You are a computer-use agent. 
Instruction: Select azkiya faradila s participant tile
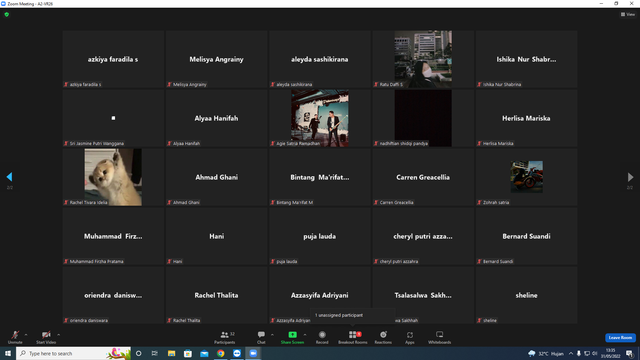[x=113, y=59]
